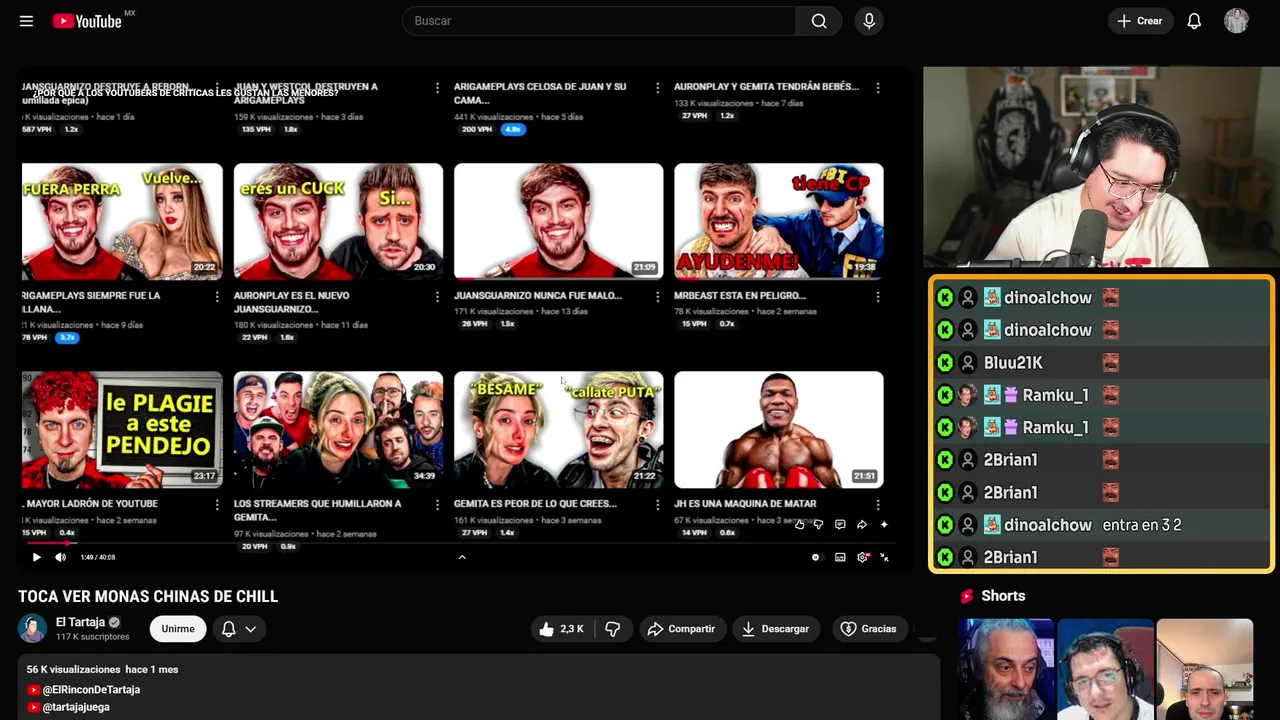The width and height of the screenshot is (1280, 720).
Task: Click the verified badge beside El Tartaja
Action: click(114, 622)
